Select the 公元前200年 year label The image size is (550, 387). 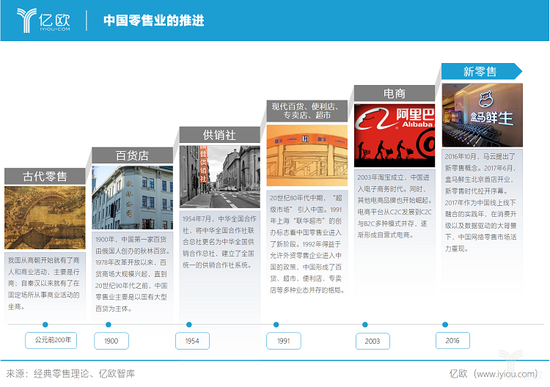click(x=51, y=340)
